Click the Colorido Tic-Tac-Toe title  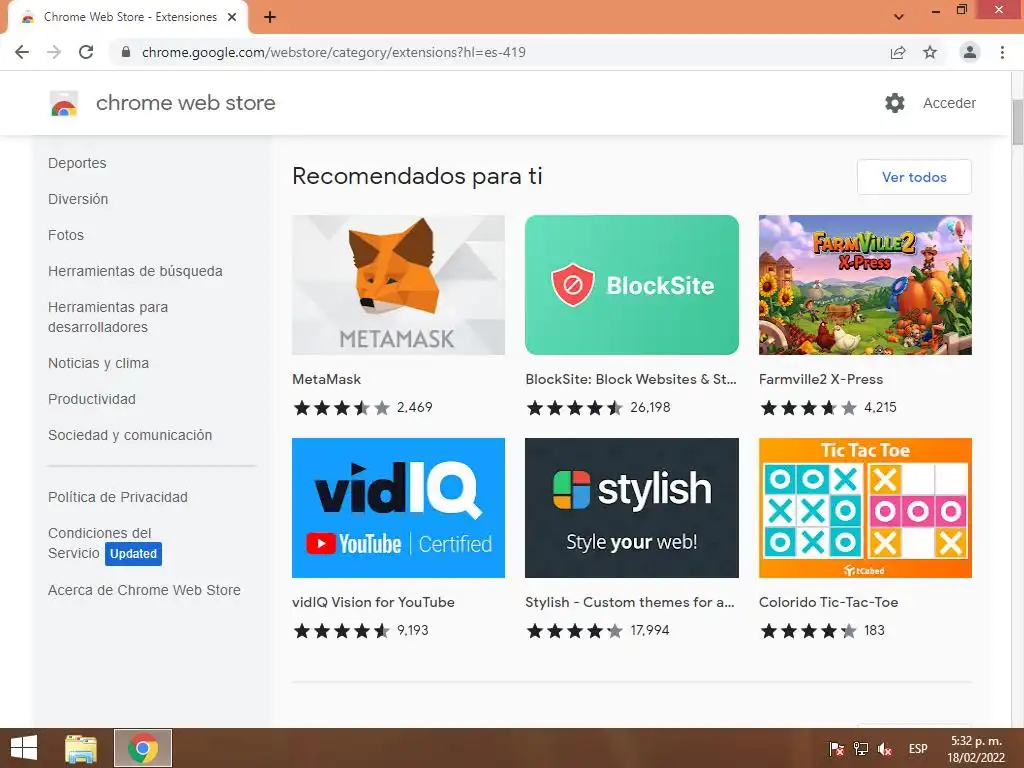(x=829, y=602)
